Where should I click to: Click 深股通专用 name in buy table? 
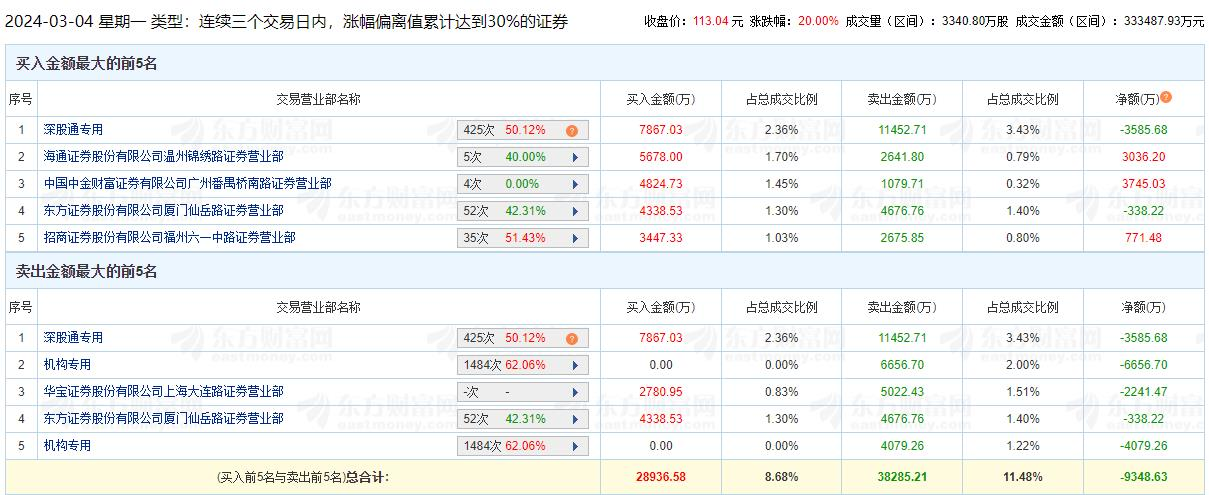73,130
